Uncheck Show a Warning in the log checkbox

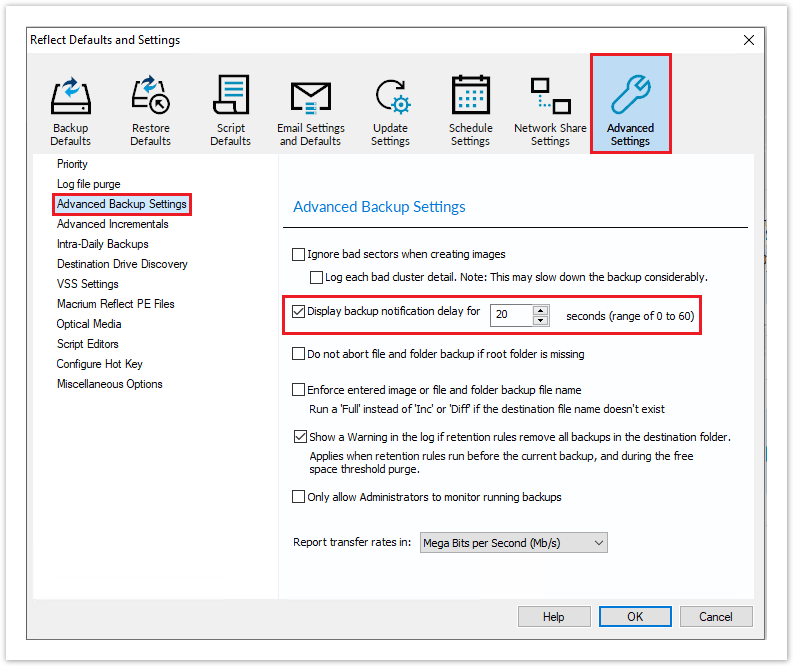[x=300, y=436]
